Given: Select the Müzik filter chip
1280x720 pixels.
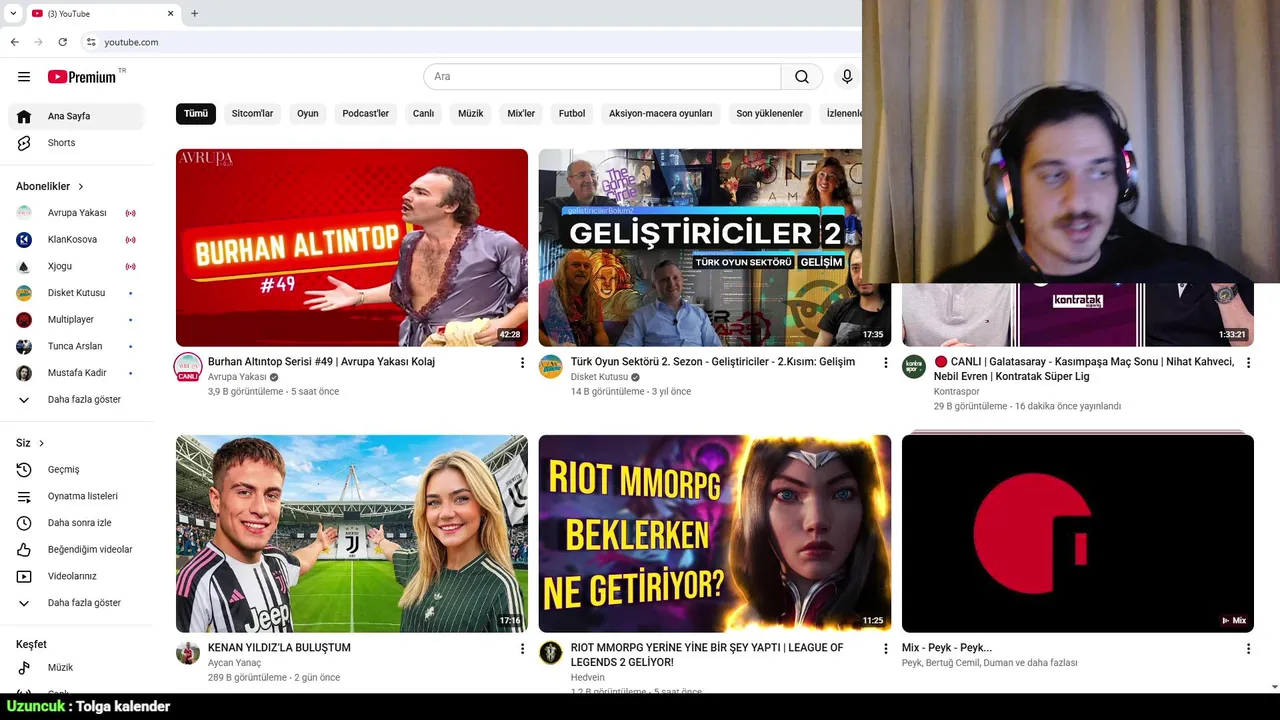Looking at the screenshot, I should click(471, 113).
